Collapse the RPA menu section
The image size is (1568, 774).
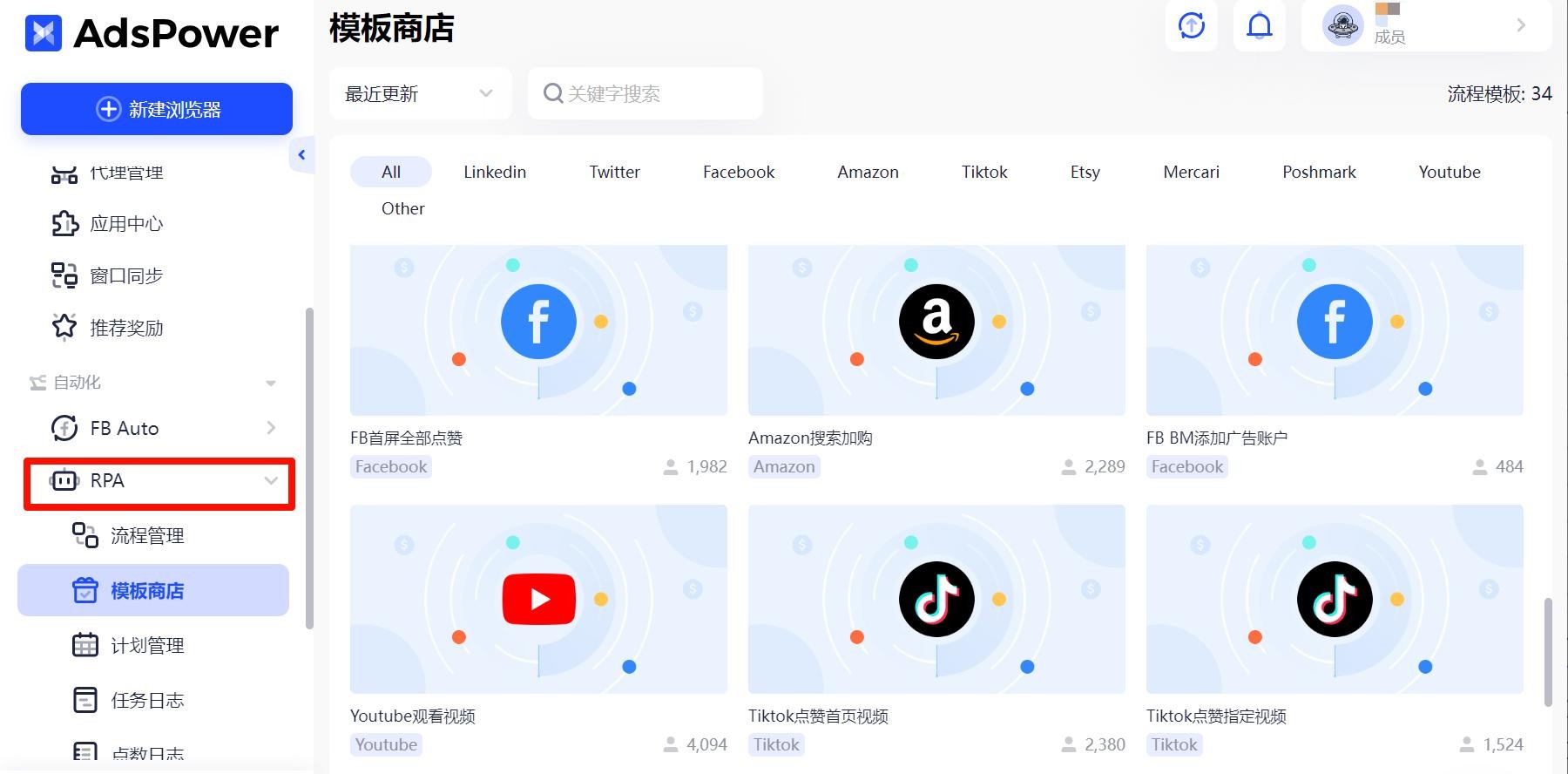click(271, 481)
